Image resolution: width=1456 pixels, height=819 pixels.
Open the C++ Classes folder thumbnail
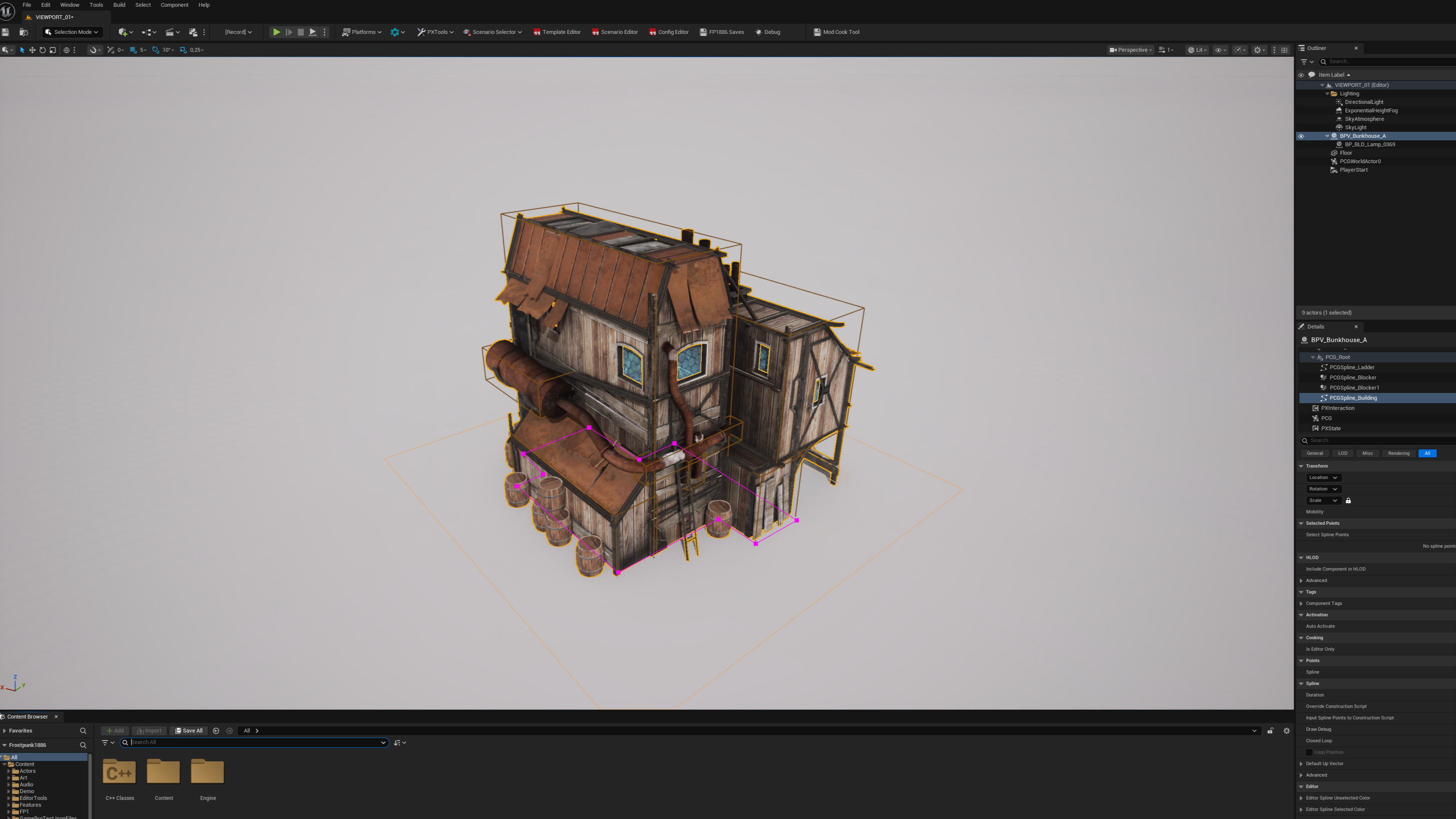119,772
